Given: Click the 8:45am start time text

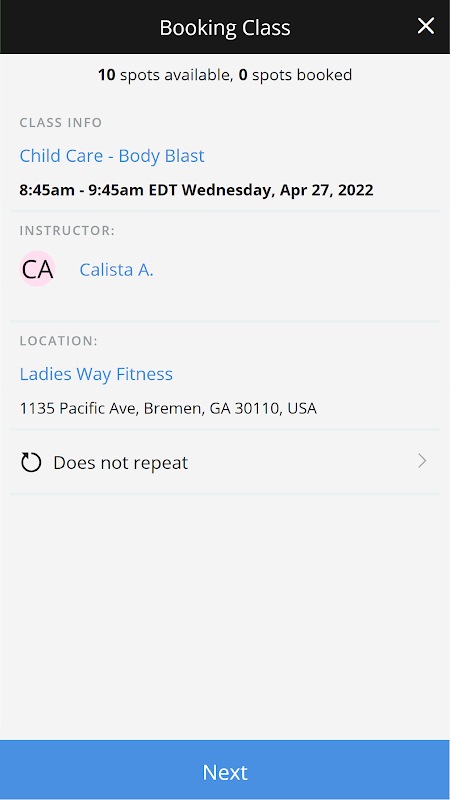Looking at the screenshot, I should click(x=44, y=190).
